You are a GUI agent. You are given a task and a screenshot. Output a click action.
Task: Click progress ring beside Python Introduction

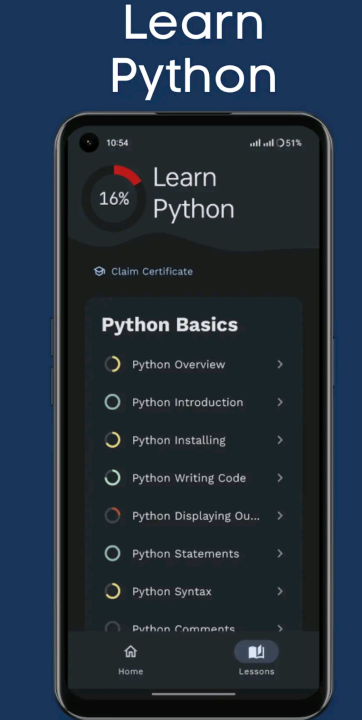click(113, 402)
